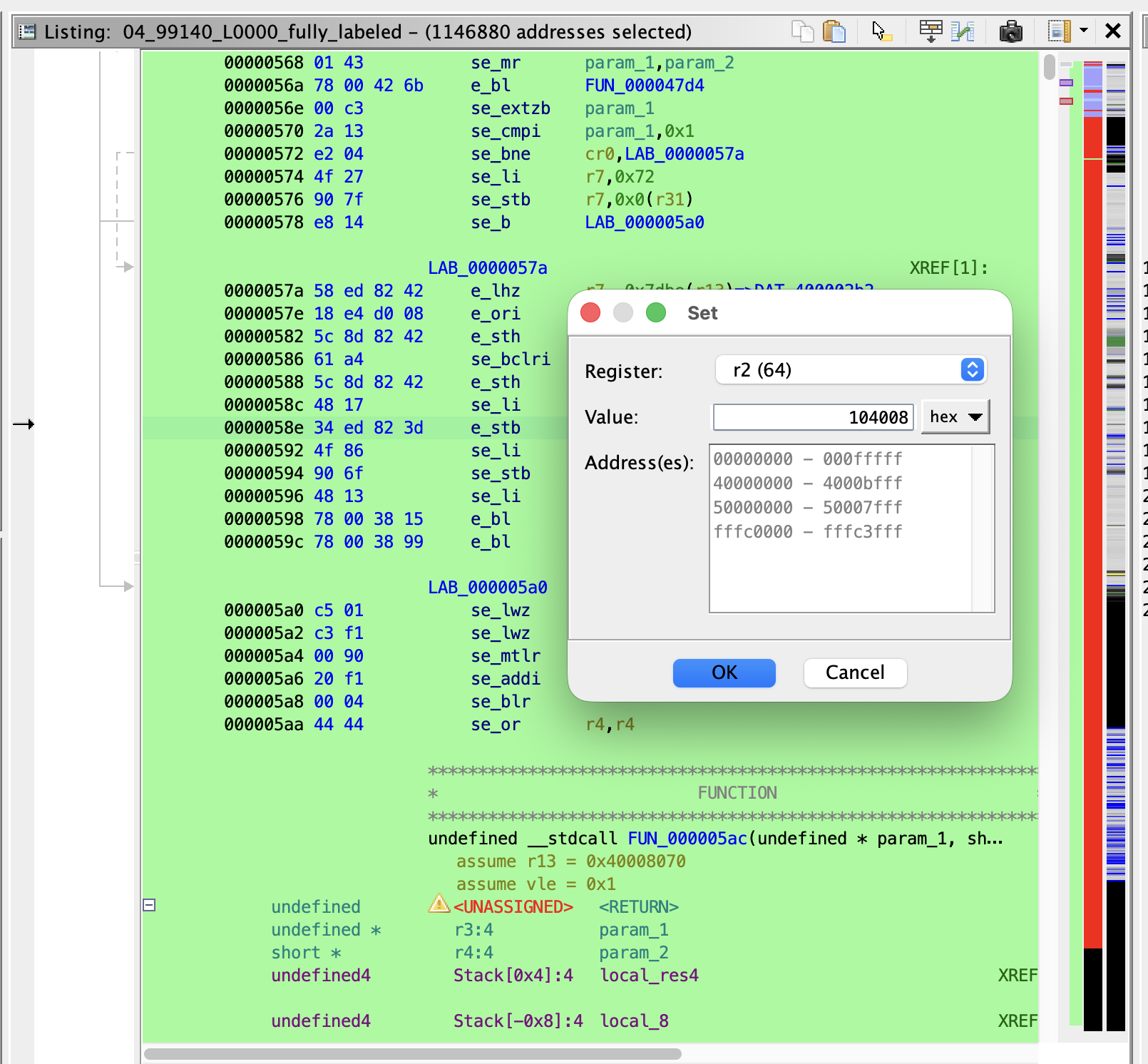Screen dimensions: 1148x1064
Task: Click XREF[1]: field next to LAB_0000057a
Action: coord(948,268)
